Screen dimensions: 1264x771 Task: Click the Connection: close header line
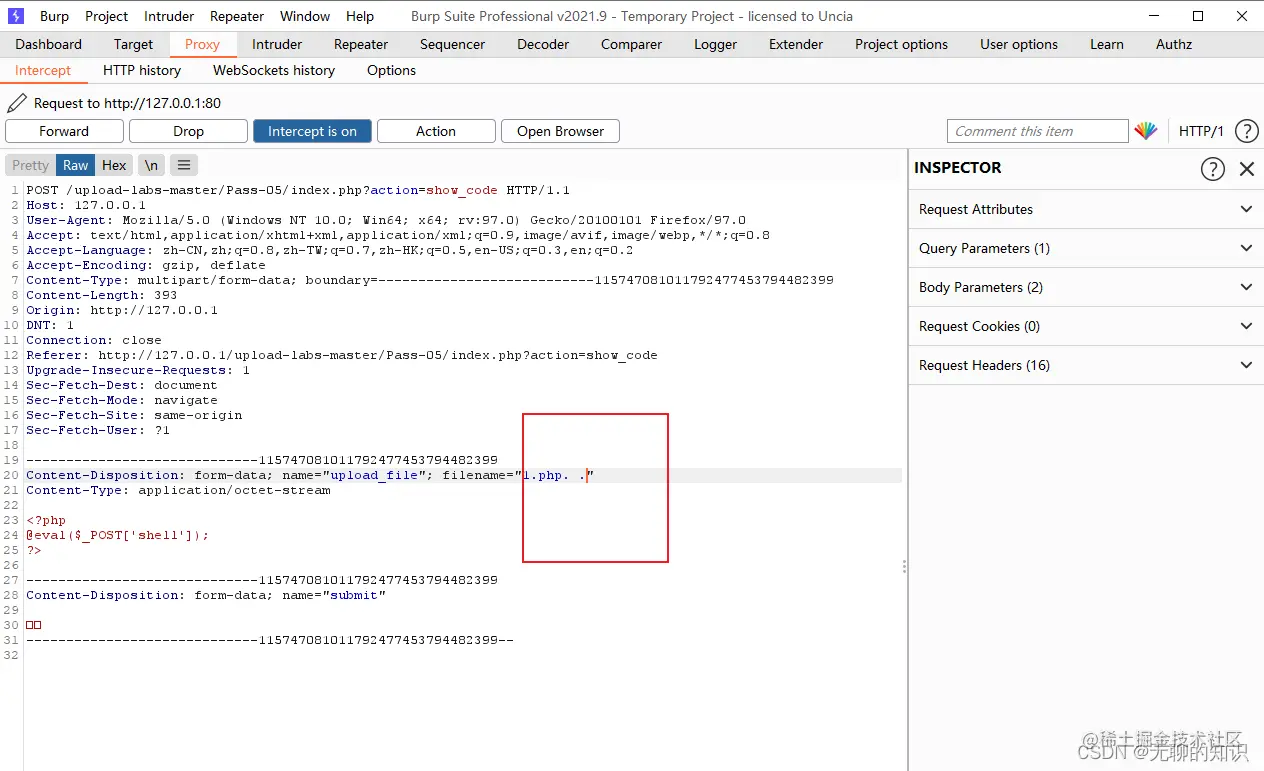point(94,340)
